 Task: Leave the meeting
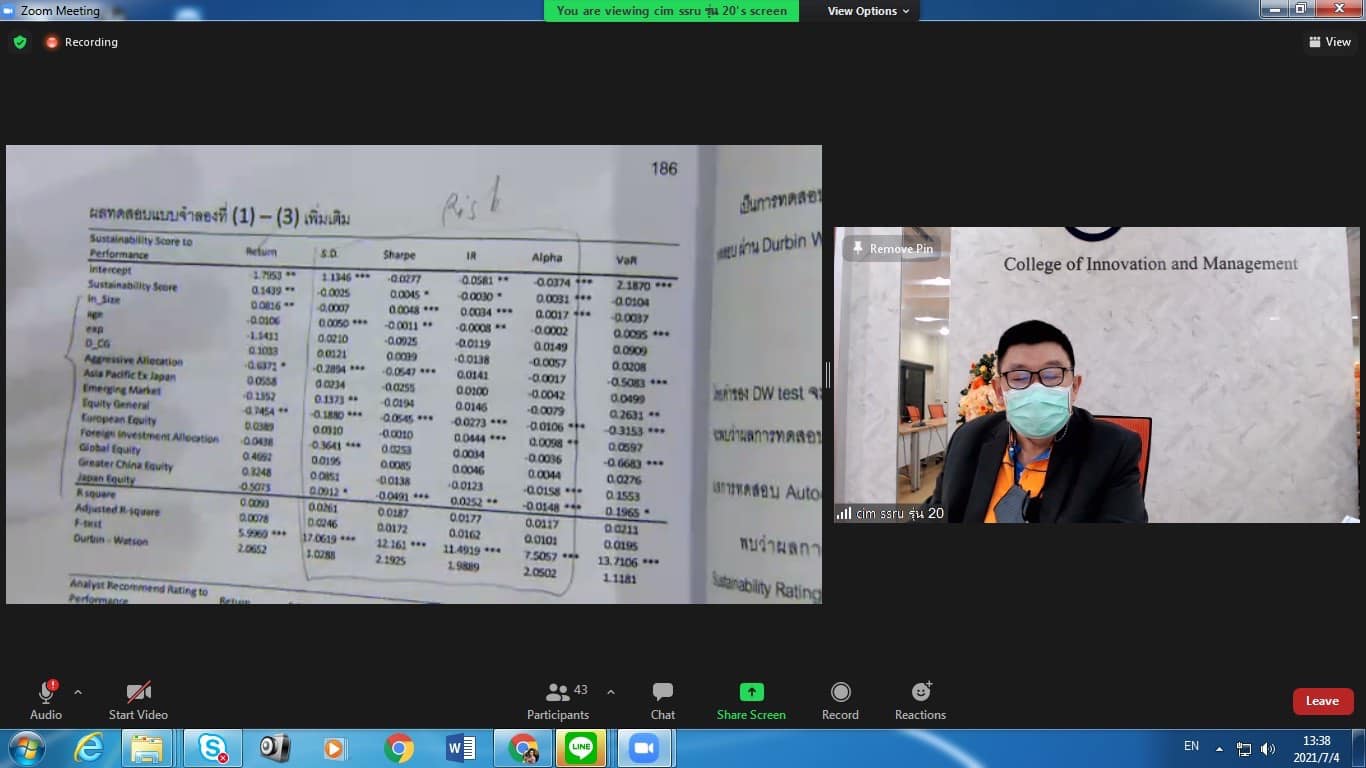pos(1322,701)
